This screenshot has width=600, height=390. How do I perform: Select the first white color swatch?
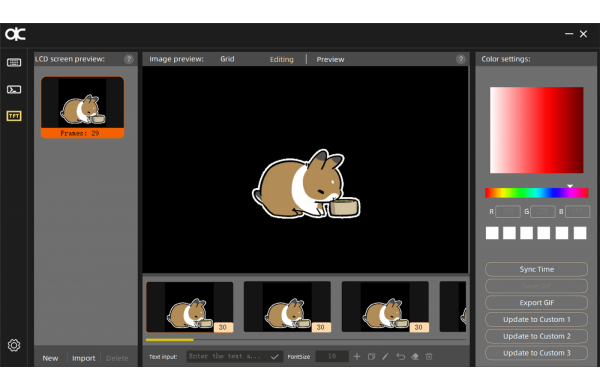pos(492,233)
